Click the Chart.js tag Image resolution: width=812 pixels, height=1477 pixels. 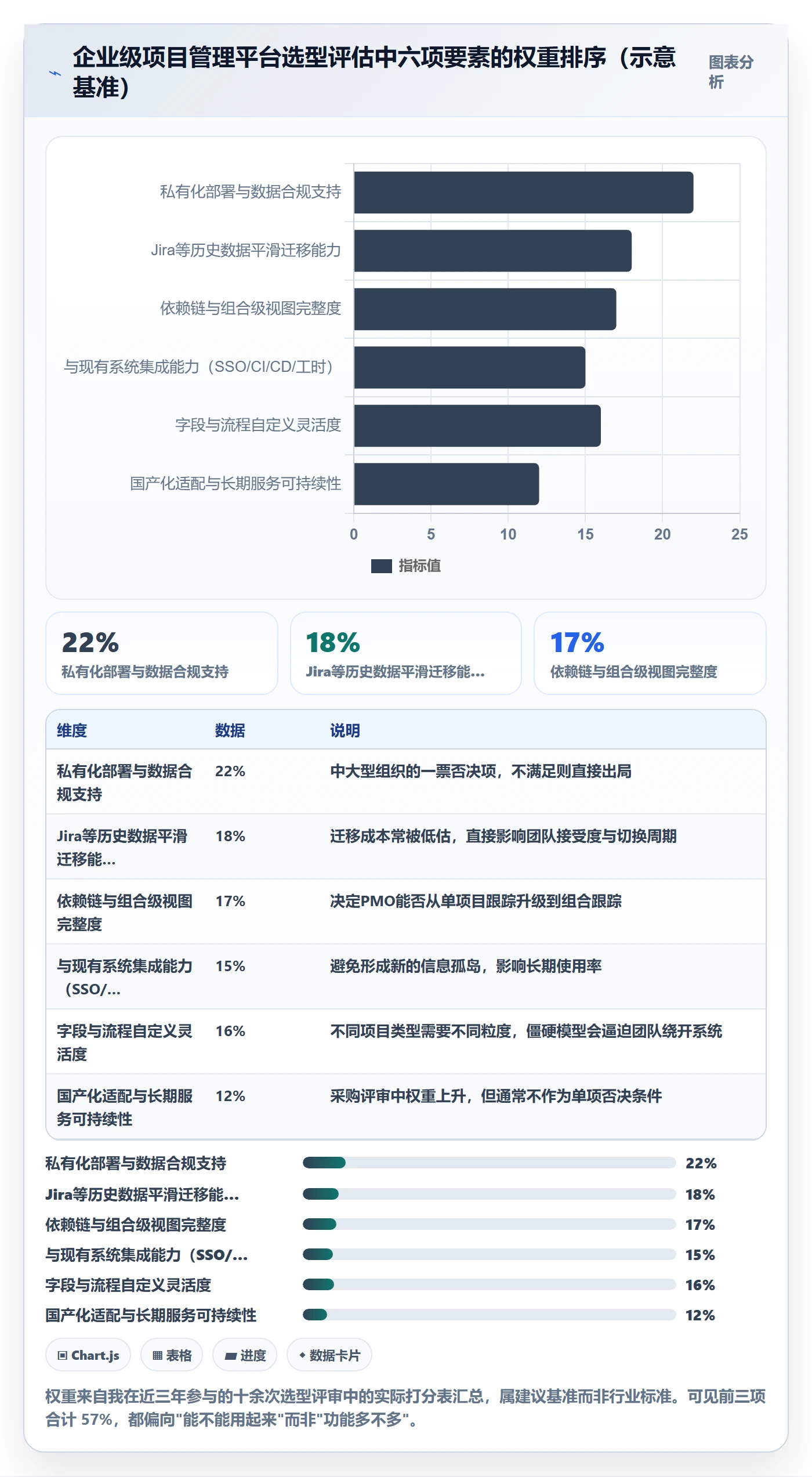[88, 1355]
